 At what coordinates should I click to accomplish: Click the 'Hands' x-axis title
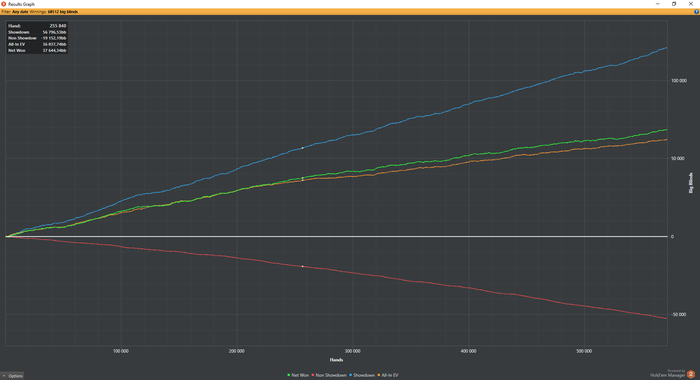coord(336,359)
